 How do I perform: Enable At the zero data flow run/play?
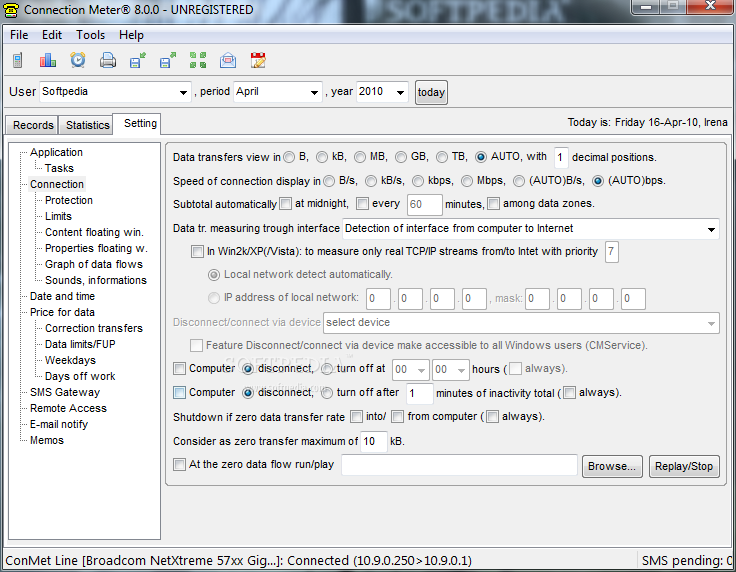179,465
